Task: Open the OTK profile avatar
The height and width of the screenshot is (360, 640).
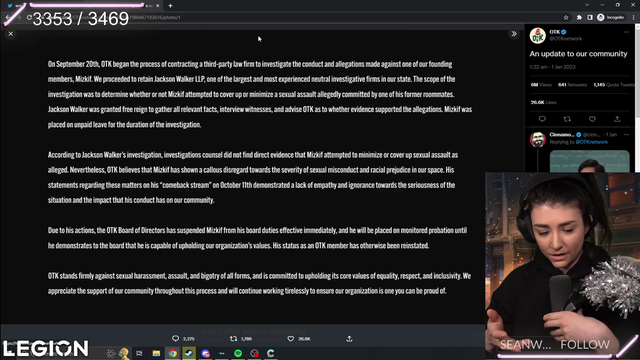Action: point(538,36)
